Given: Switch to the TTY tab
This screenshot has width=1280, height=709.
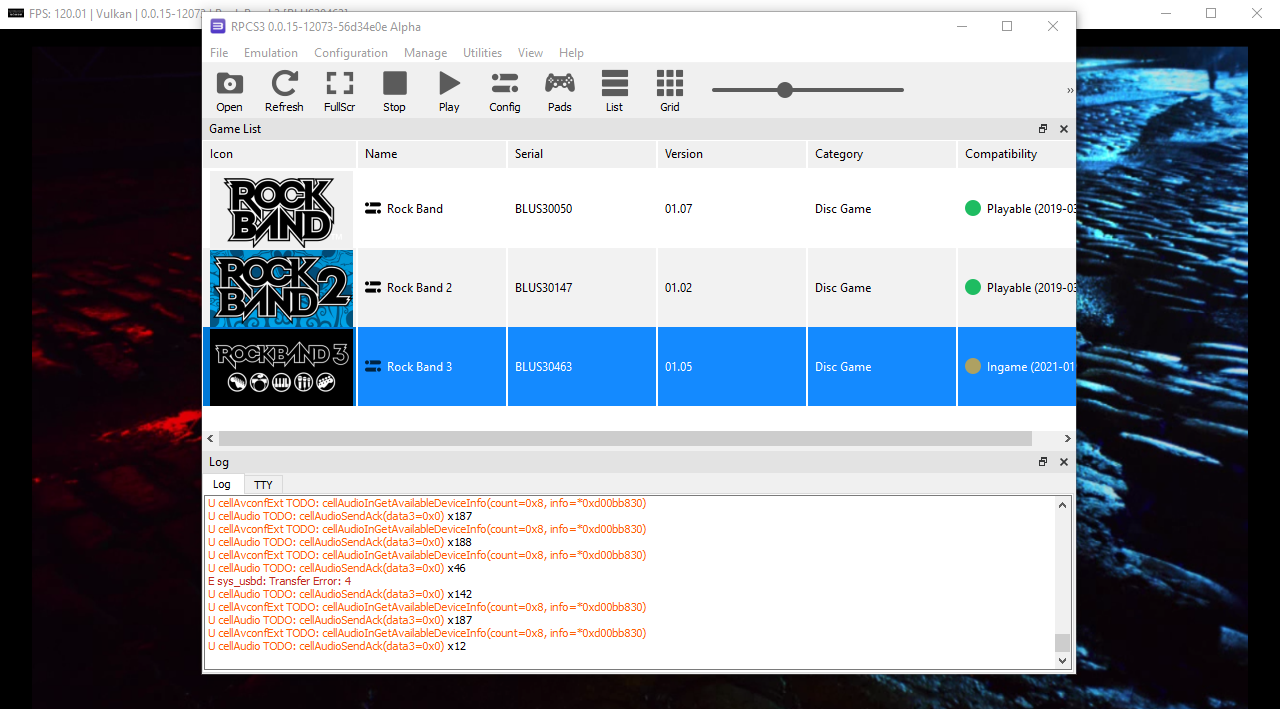Looking at the screenshot, I should (x=263, y=485).
